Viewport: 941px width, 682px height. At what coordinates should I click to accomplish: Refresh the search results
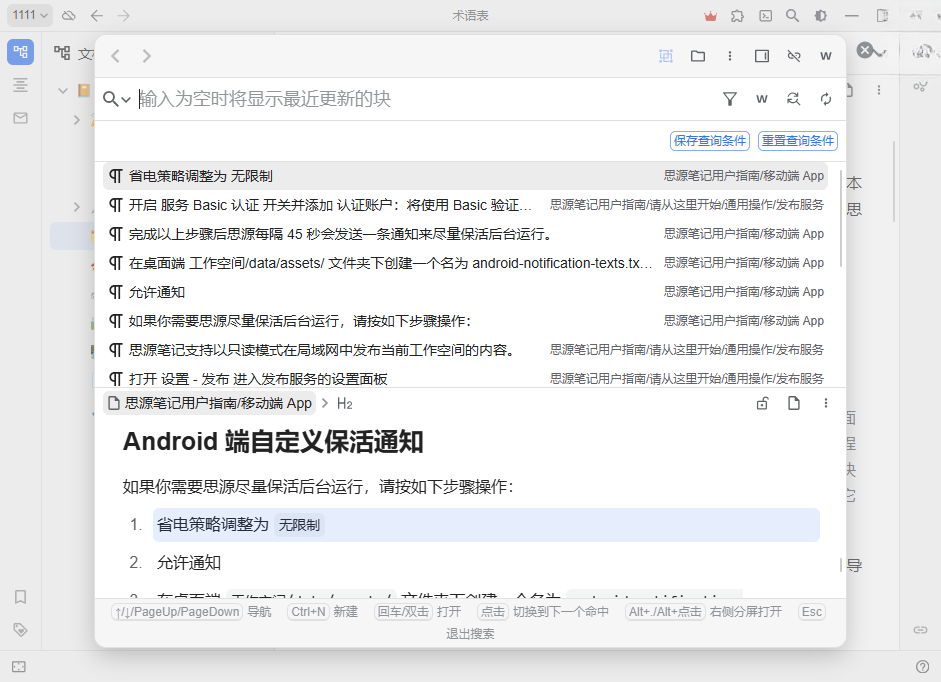click(826, 99)
